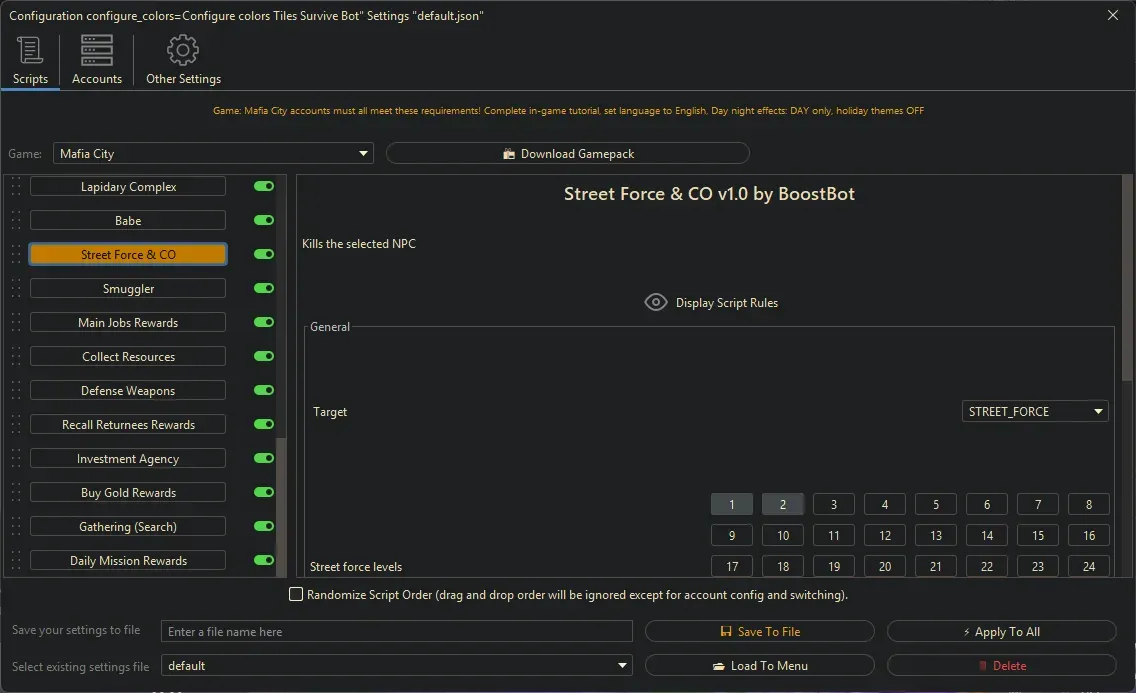
Task: Open the Scripts tab icon
Action: (30, 50)
